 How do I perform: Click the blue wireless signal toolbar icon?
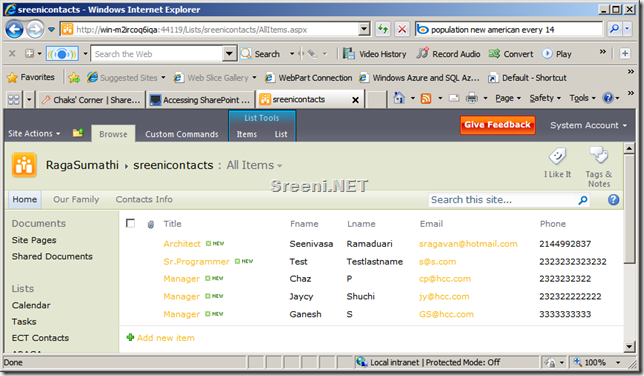[62, 54]
